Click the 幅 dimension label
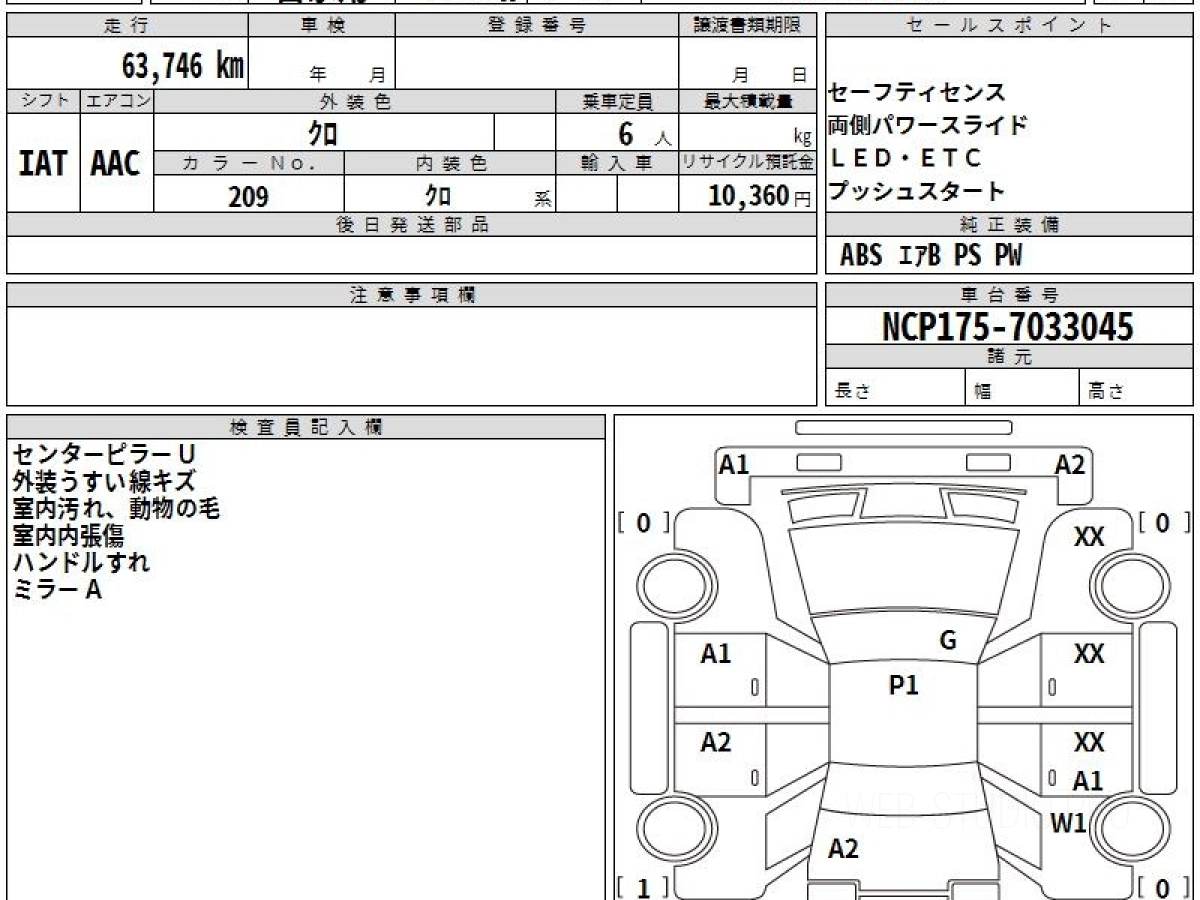Viewport: 1200px width, 900px height. coord(983,392)
